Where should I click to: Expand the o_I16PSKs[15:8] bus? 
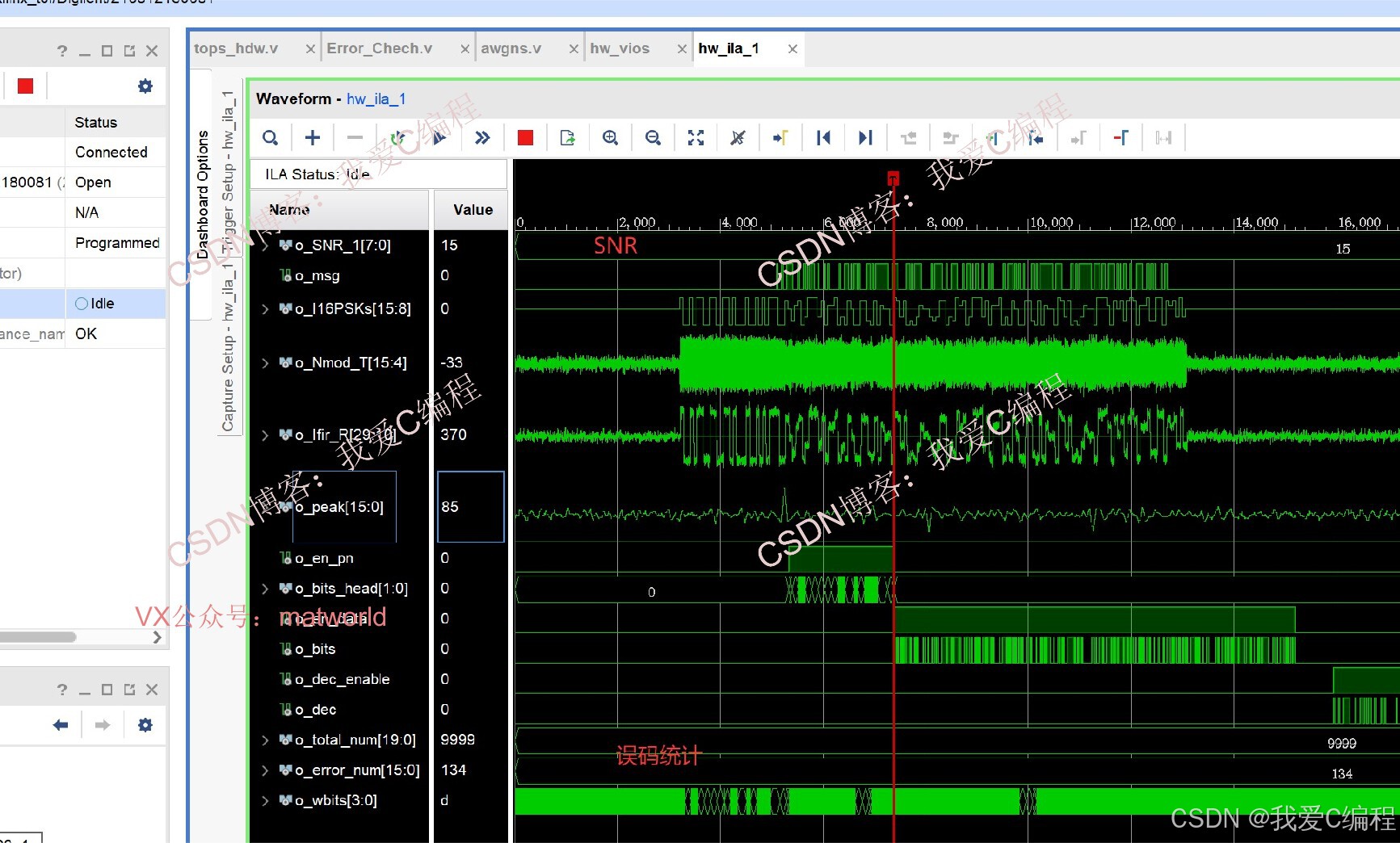[265, 309]
